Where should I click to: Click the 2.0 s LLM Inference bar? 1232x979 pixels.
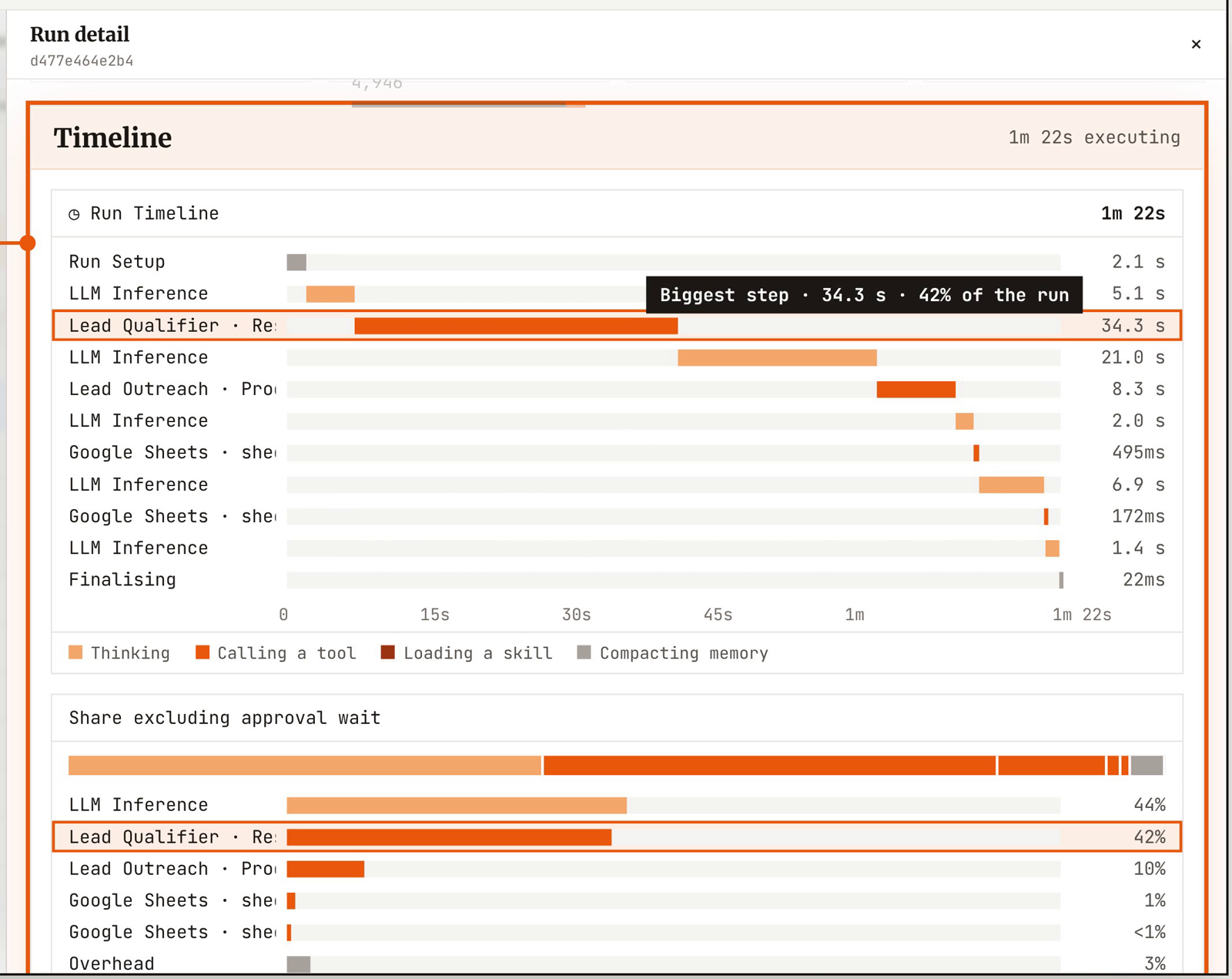point(964,421)
